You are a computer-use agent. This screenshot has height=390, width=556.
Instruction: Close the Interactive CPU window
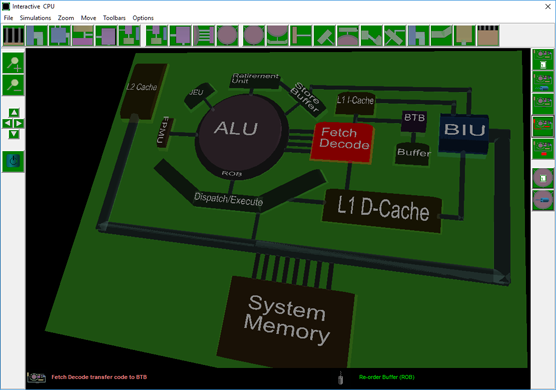pyautogui.click(x=547, y=6)
